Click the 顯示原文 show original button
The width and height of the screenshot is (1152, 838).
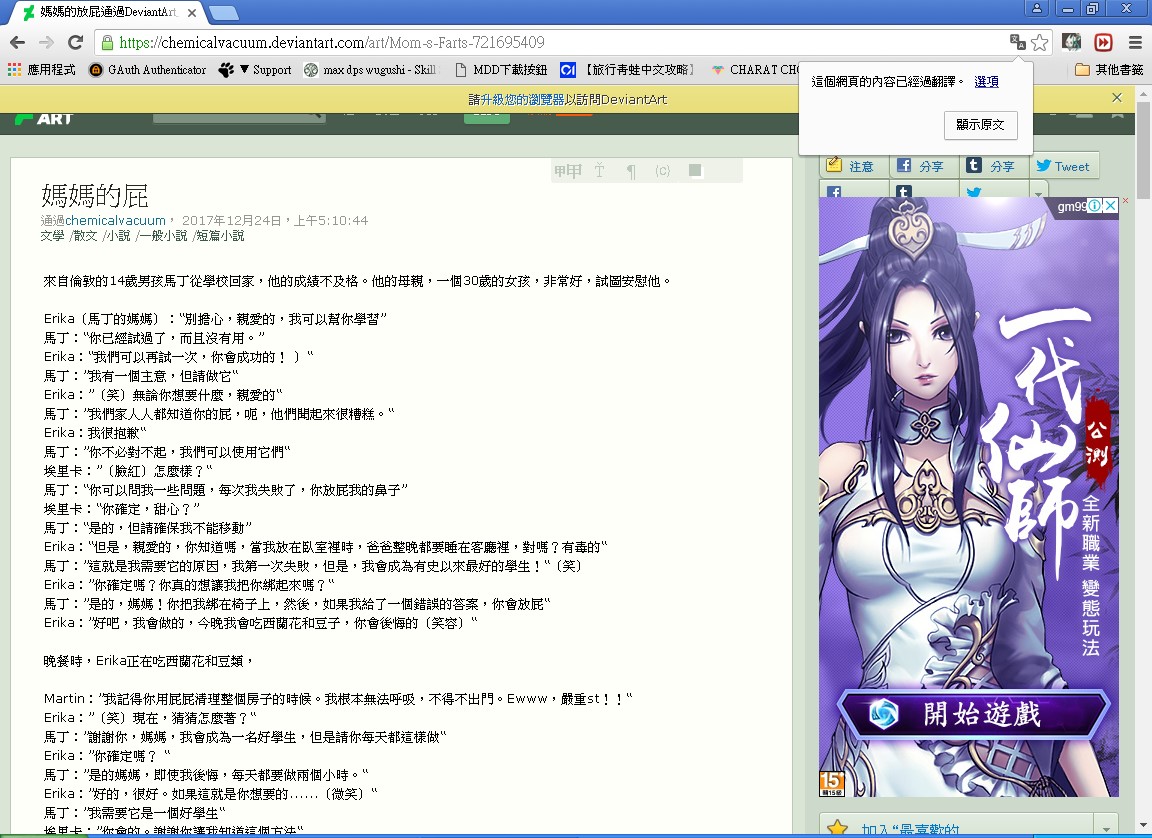point(980,125)
